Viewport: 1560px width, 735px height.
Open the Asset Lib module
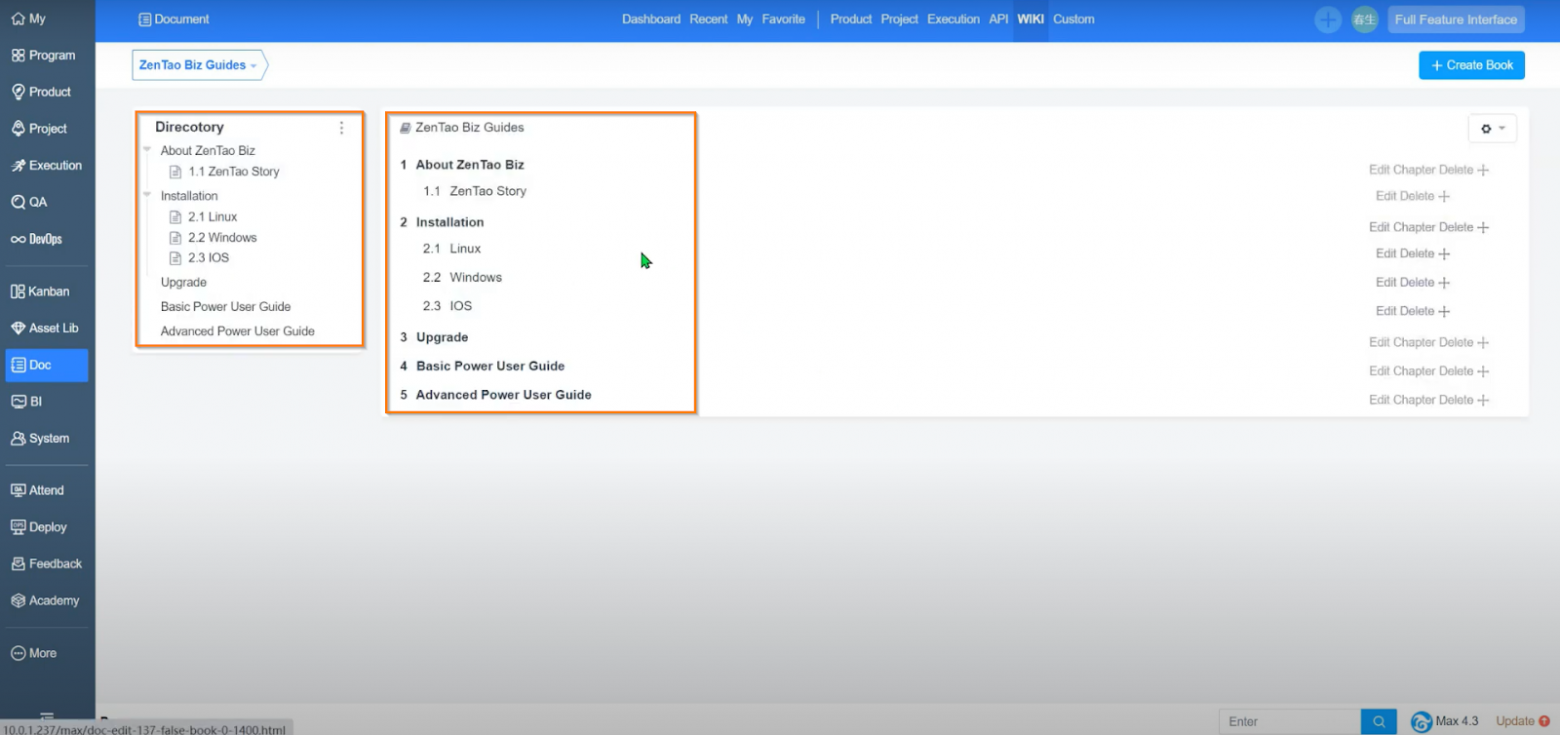tap(45, 328)
